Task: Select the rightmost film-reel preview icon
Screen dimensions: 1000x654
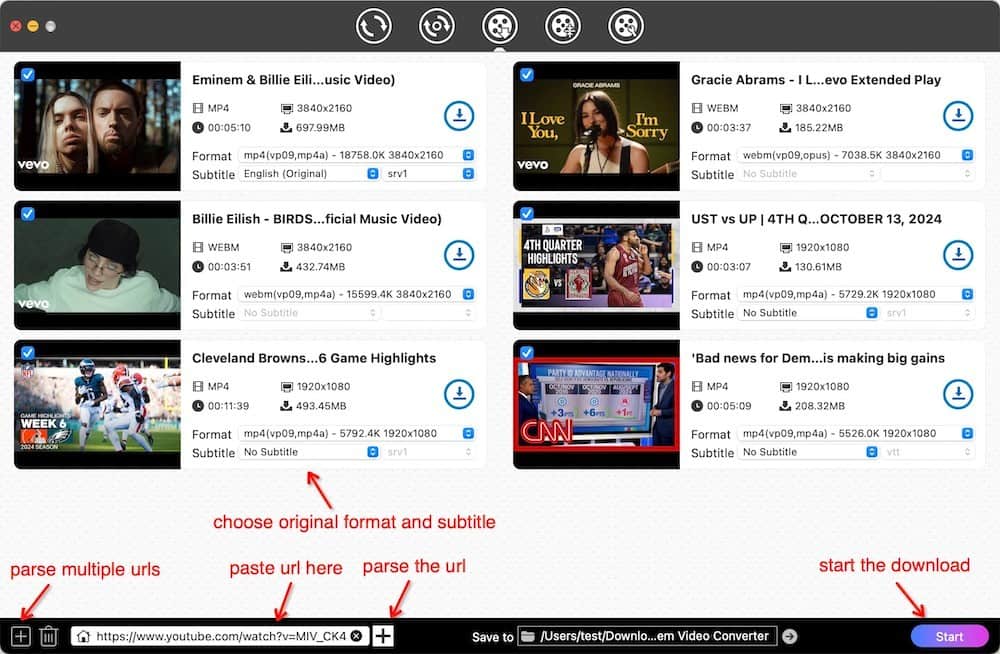Action: pyautogui.click(x=625, y=27)
